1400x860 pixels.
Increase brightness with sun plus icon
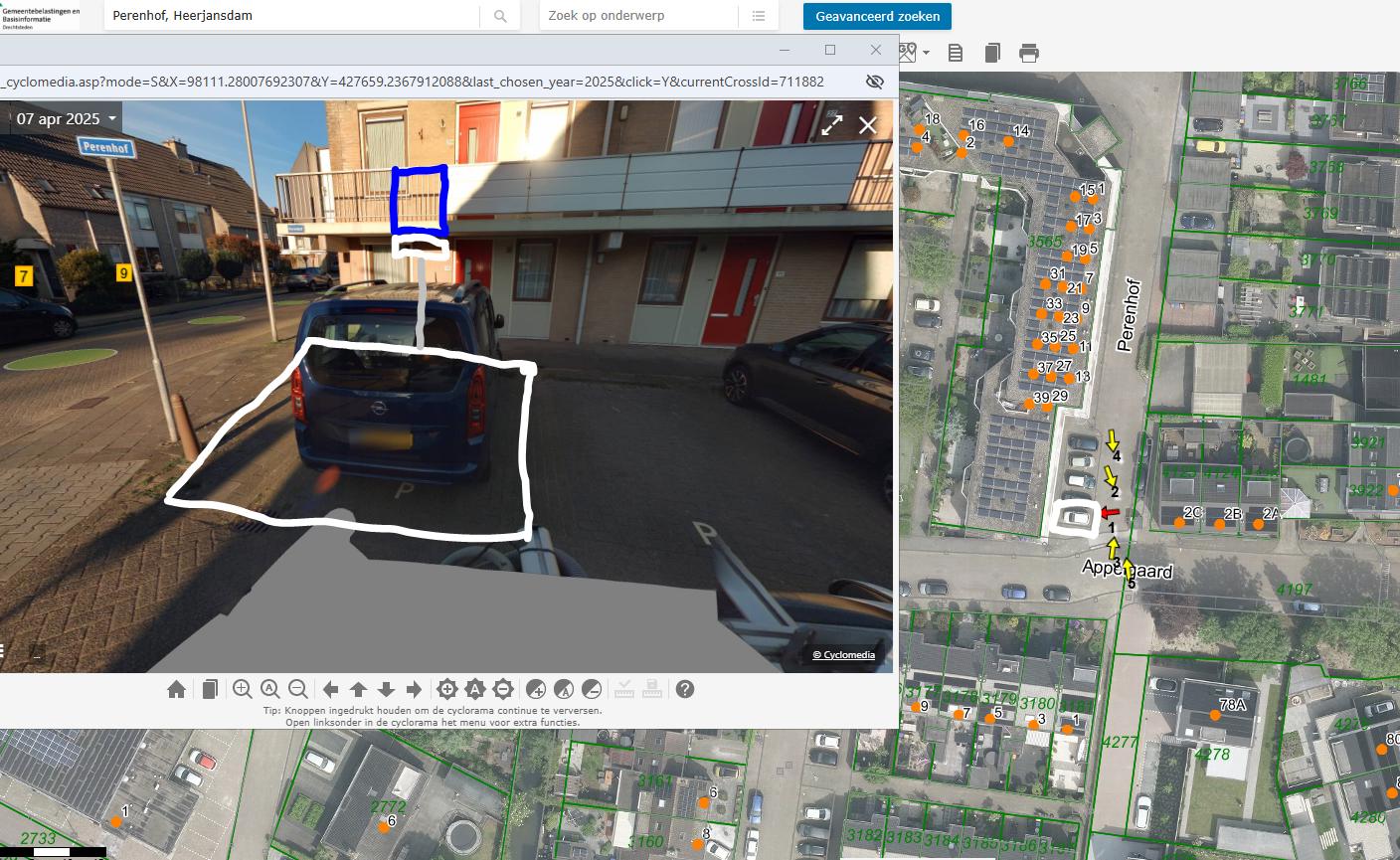(446, 689)
